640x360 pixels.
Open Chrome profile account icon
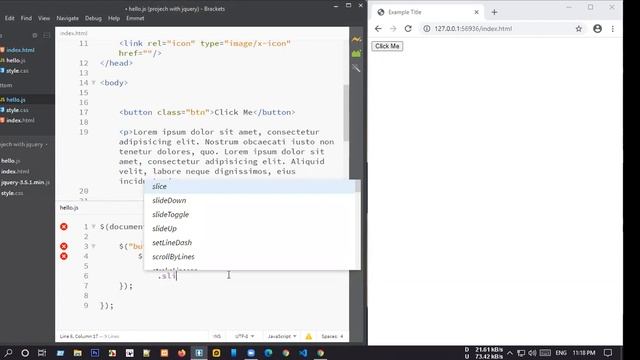coord(598,29)
